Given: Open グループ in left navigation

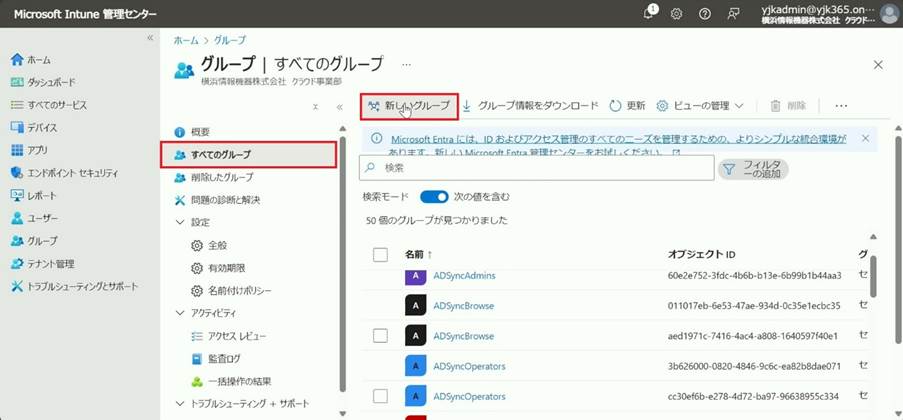Looking at the screenshot, I should pos(34,241).
